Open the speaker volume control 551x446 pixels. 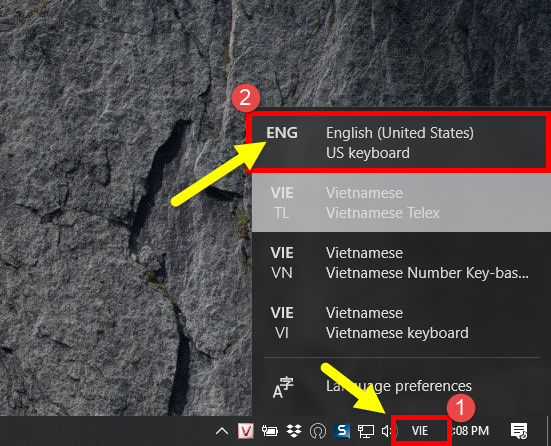point(388,431)
